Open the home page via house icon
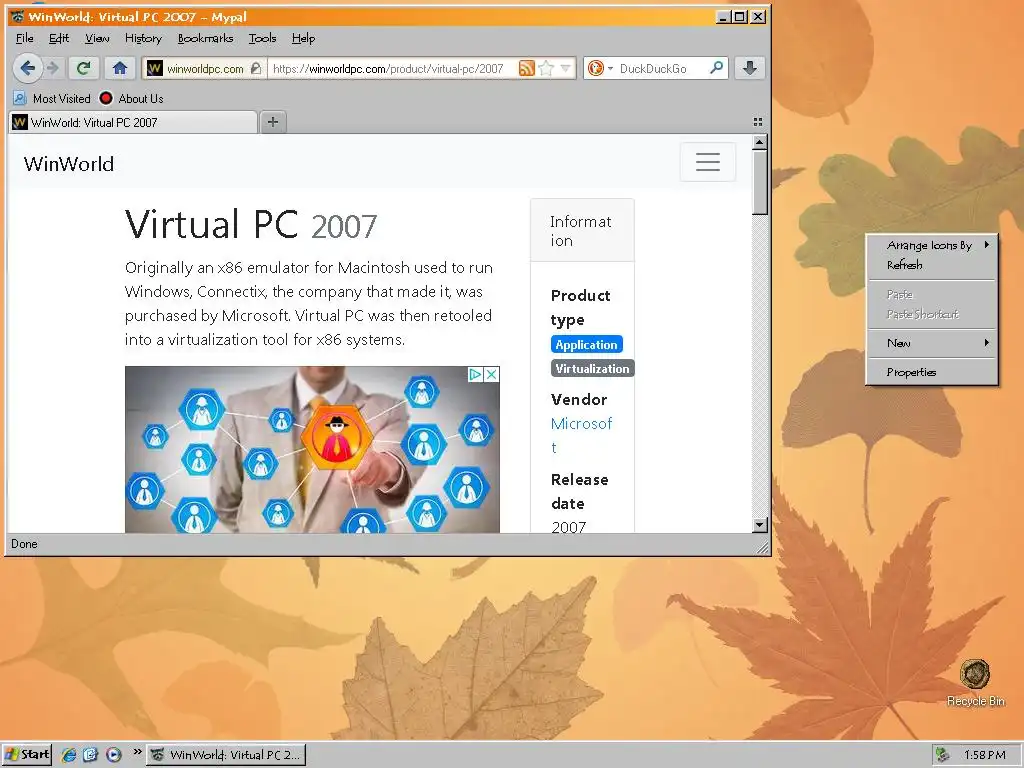1024x768 pixels. (120, 68)
